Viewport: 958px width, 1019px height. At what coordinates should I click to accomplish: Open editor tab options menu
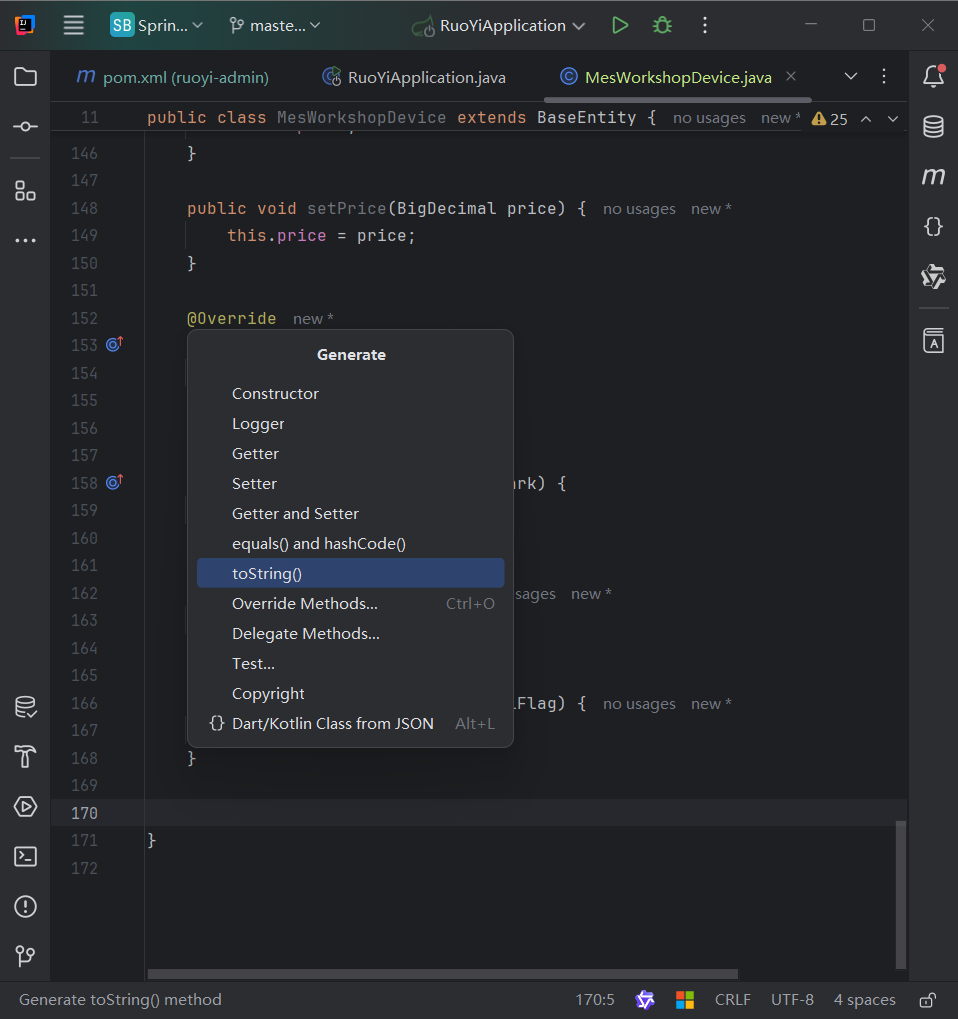pyautogui.click(x=884, y=76)
